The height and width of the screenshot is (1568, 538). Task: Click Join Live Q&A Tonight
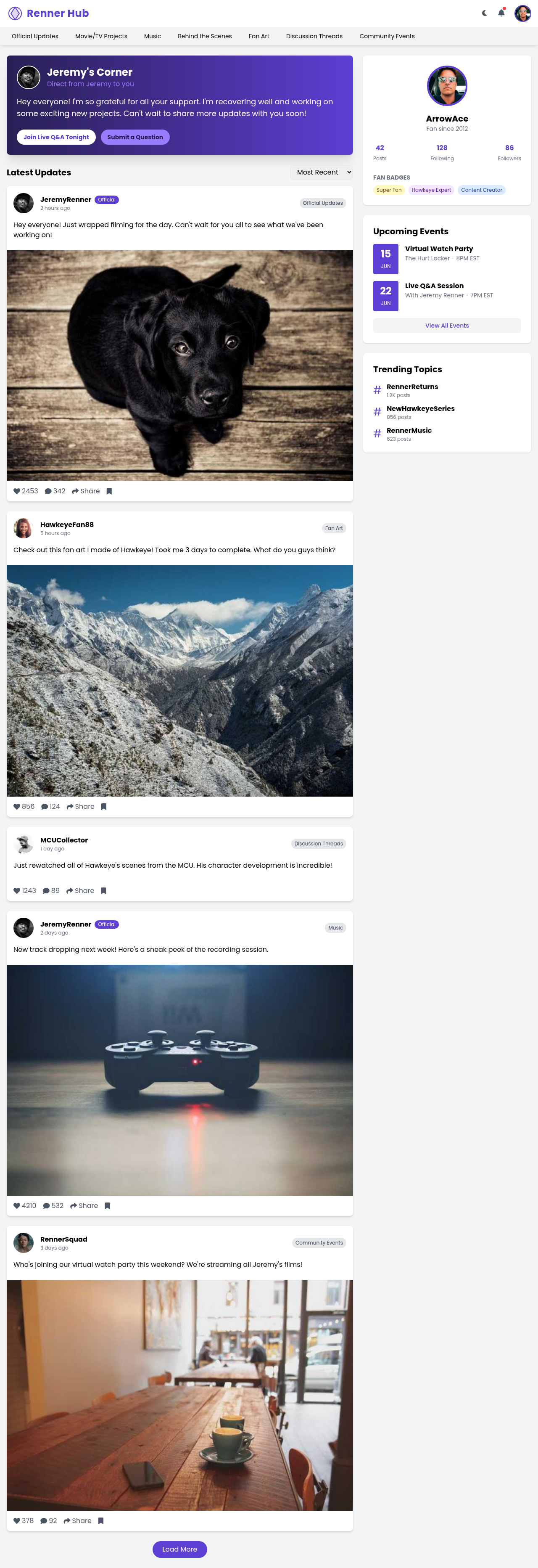click(55, 137)
